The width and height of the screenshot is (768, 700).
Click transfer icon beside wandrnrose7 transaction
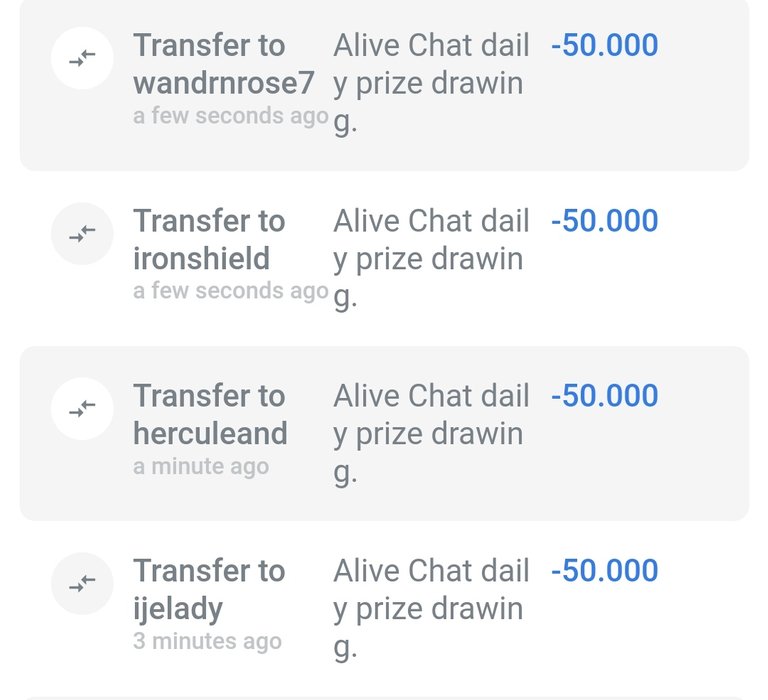[82, 58]
